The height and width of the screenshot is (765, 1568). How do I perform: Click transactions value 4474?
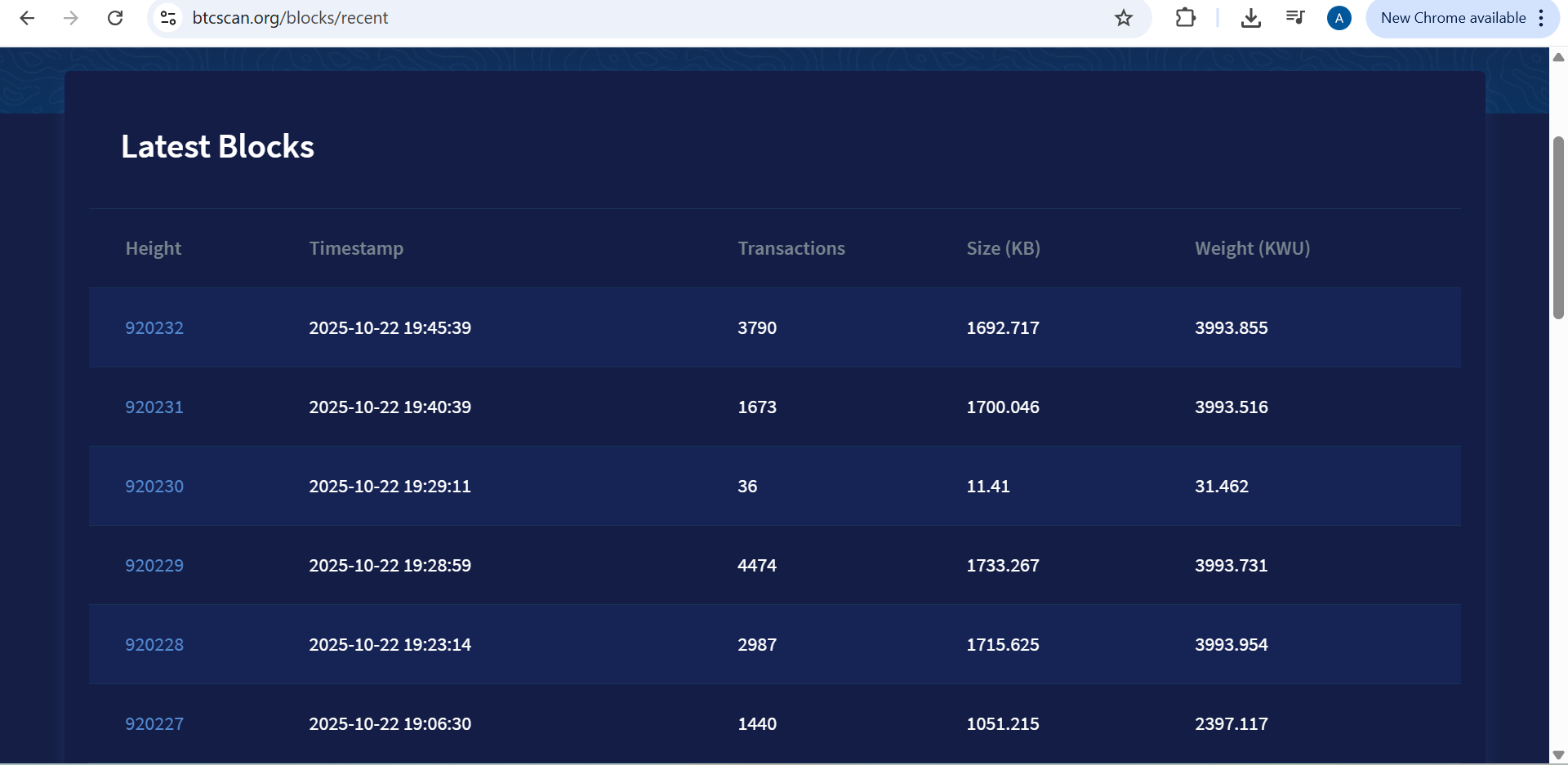(x=757, y=566)
